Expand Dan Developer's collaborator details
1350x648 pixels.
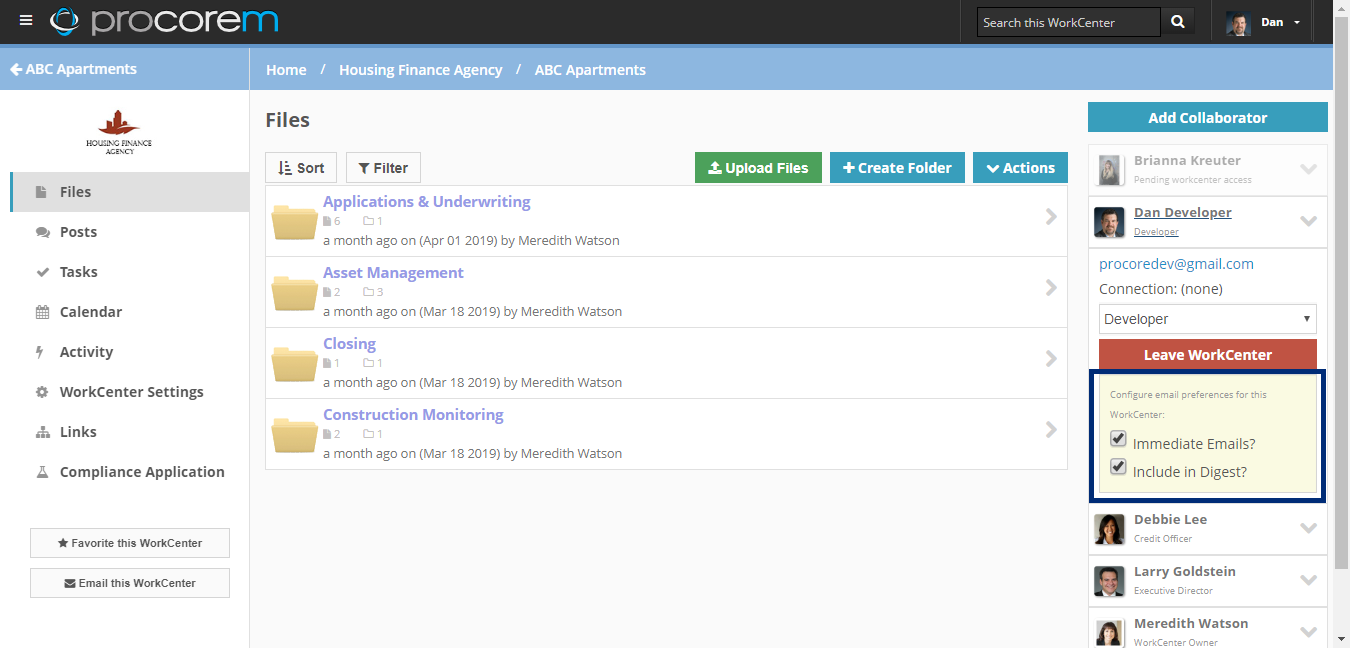pyautogui.click(x=1309, y=221)
